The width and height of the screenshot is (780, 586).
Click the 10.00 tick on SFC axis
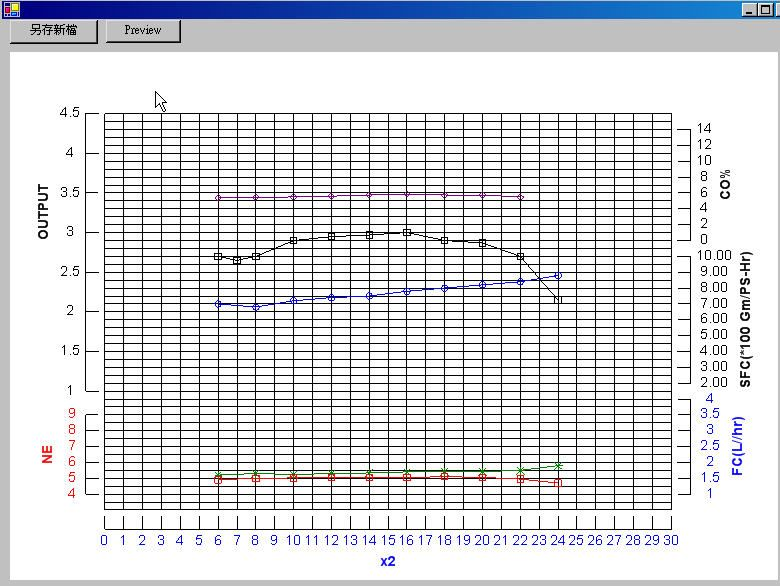[714, 255]
